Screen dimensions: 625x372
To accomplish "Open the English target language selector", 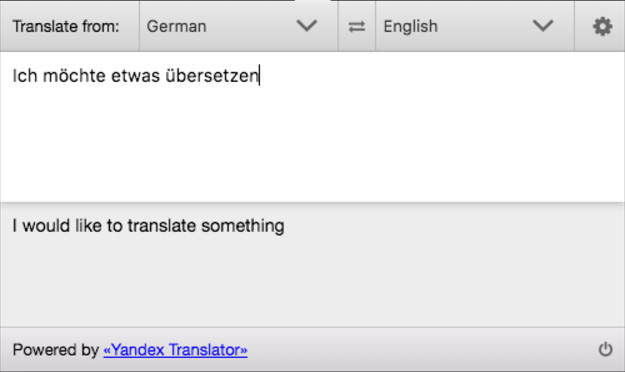I will pyautogui.click(x=475, y=26).
